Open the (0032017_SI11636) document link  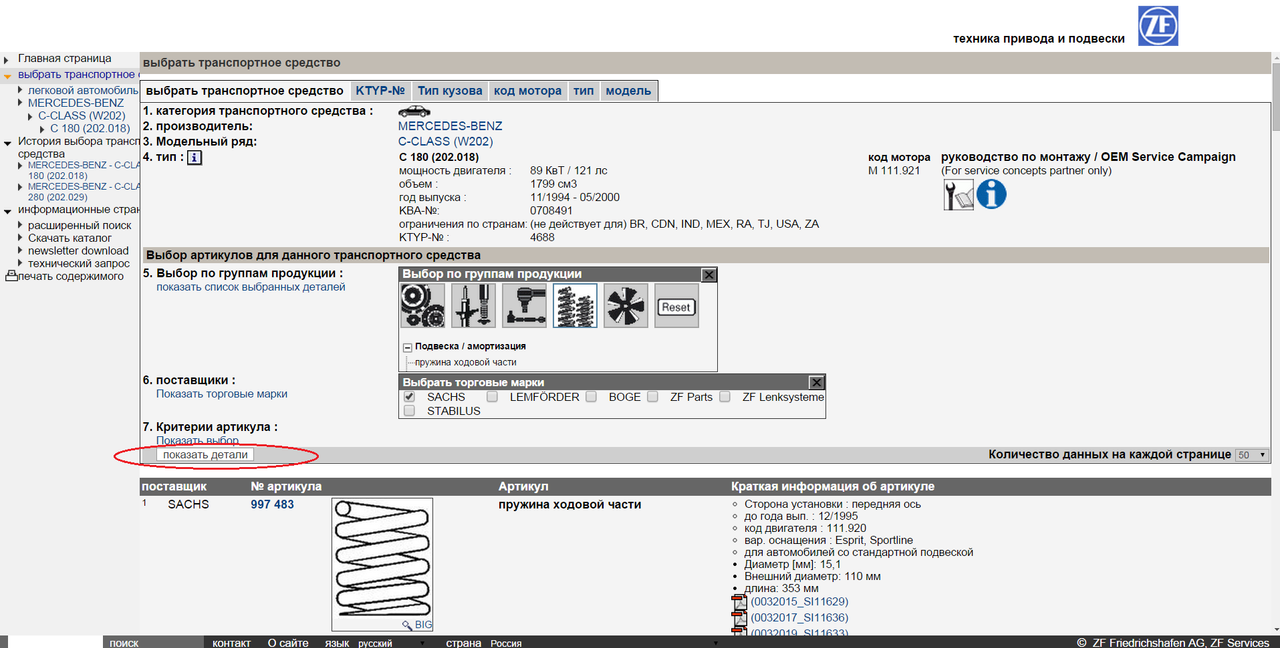[800, 618]
